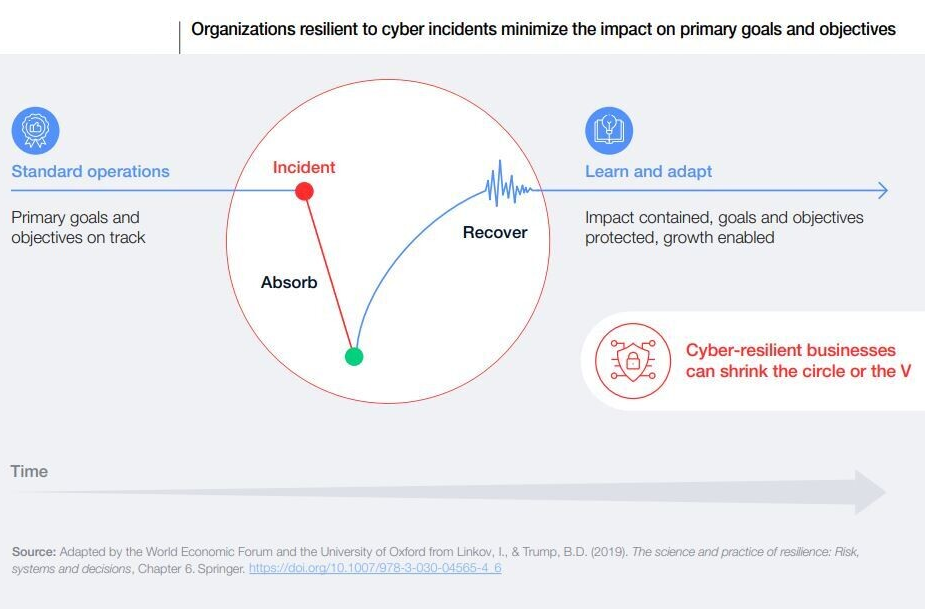
Task: Click the red Incident dot
Action: pos(305,191)
